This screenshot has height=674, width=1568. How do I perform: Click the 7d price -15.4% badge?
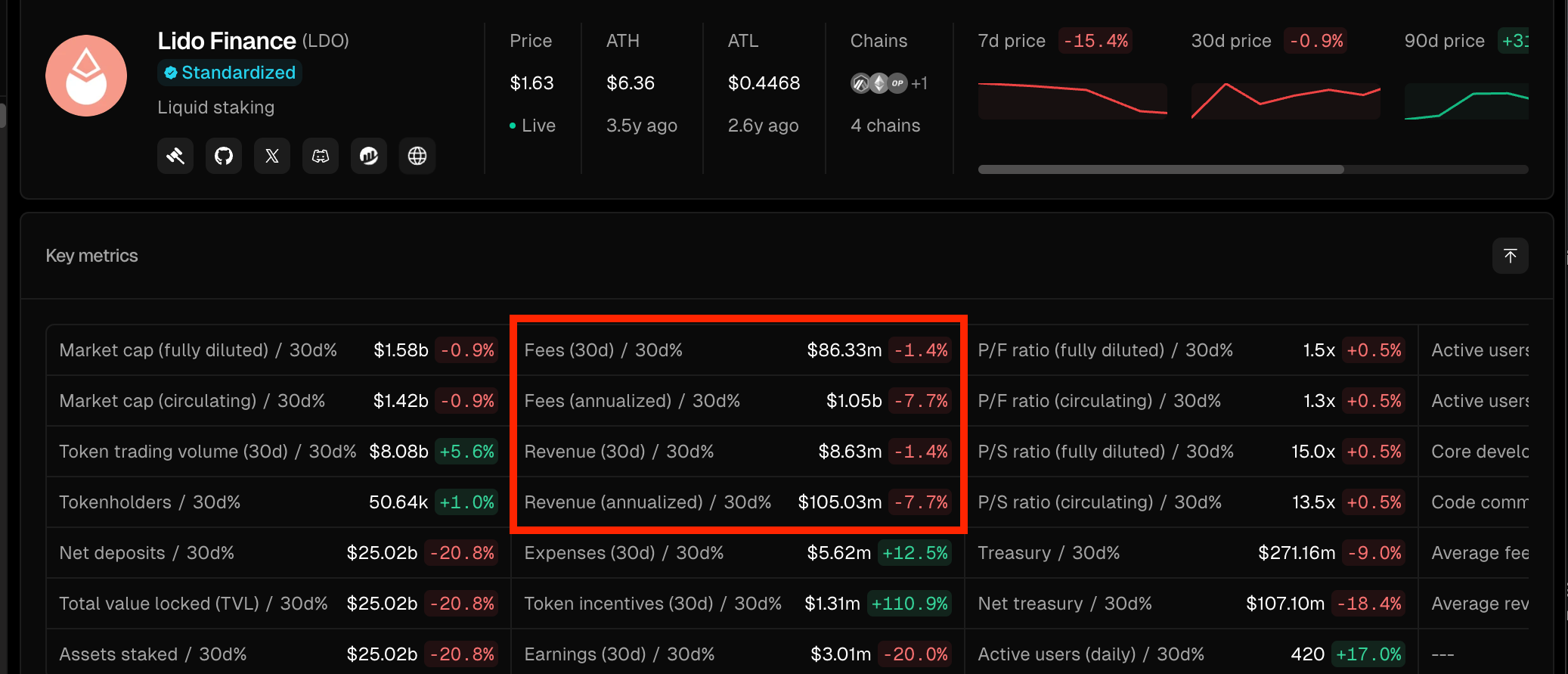tap(1095, 41)
